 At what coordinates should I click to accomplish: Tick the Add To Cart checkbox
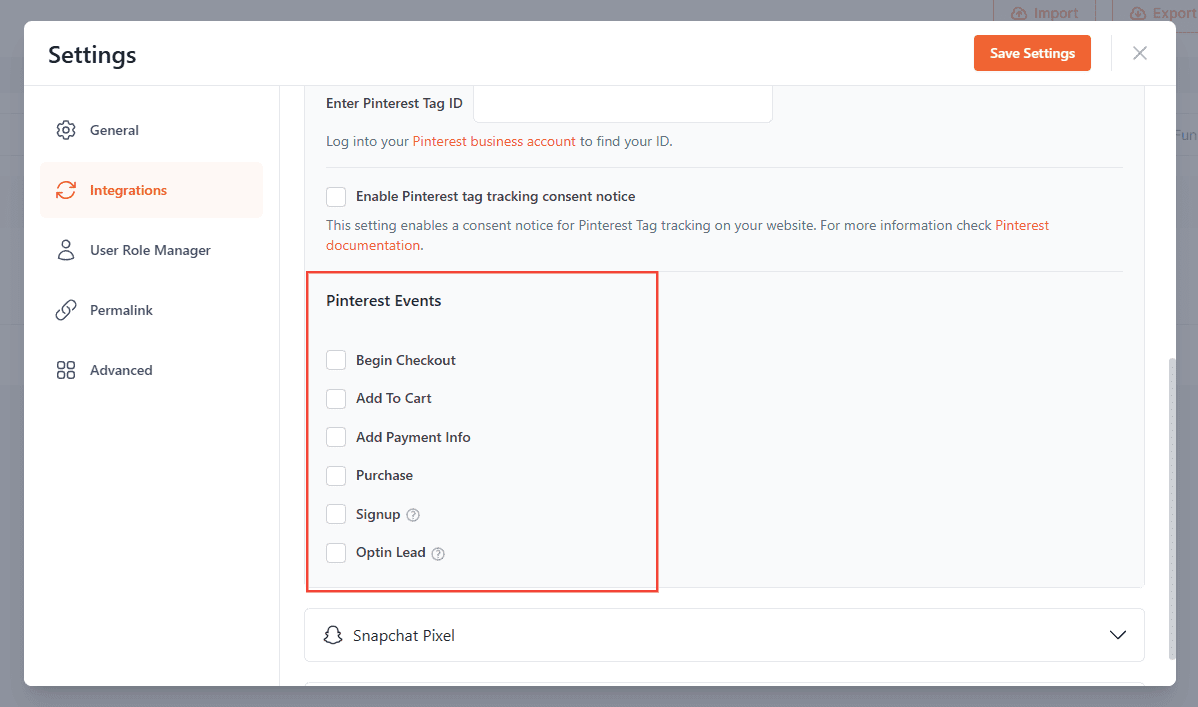[x=336, y=399]
